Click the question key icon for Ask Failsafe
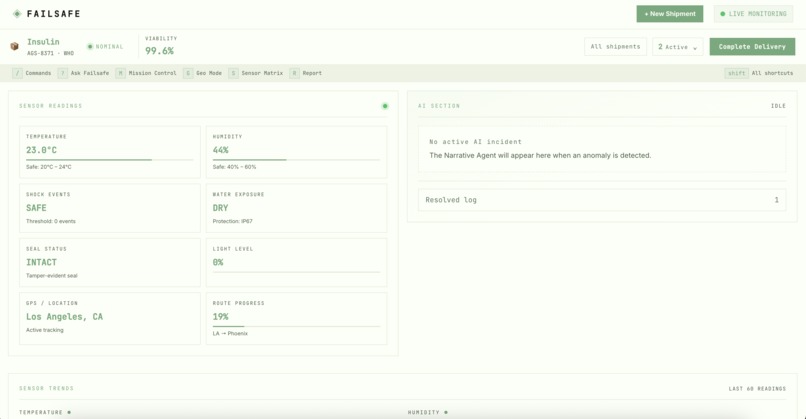The height and width of the screenshot is (419, 806). [63, 73]
